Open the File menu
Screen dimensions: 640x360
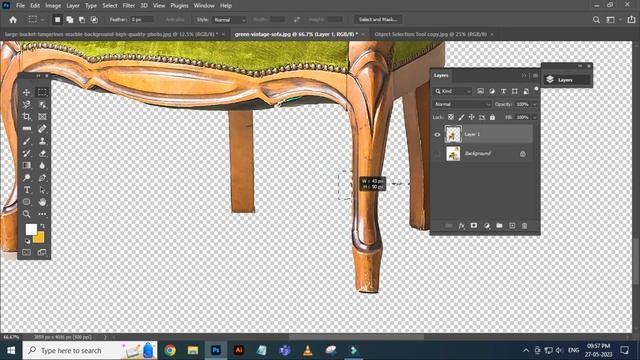(x=20, y=6)
